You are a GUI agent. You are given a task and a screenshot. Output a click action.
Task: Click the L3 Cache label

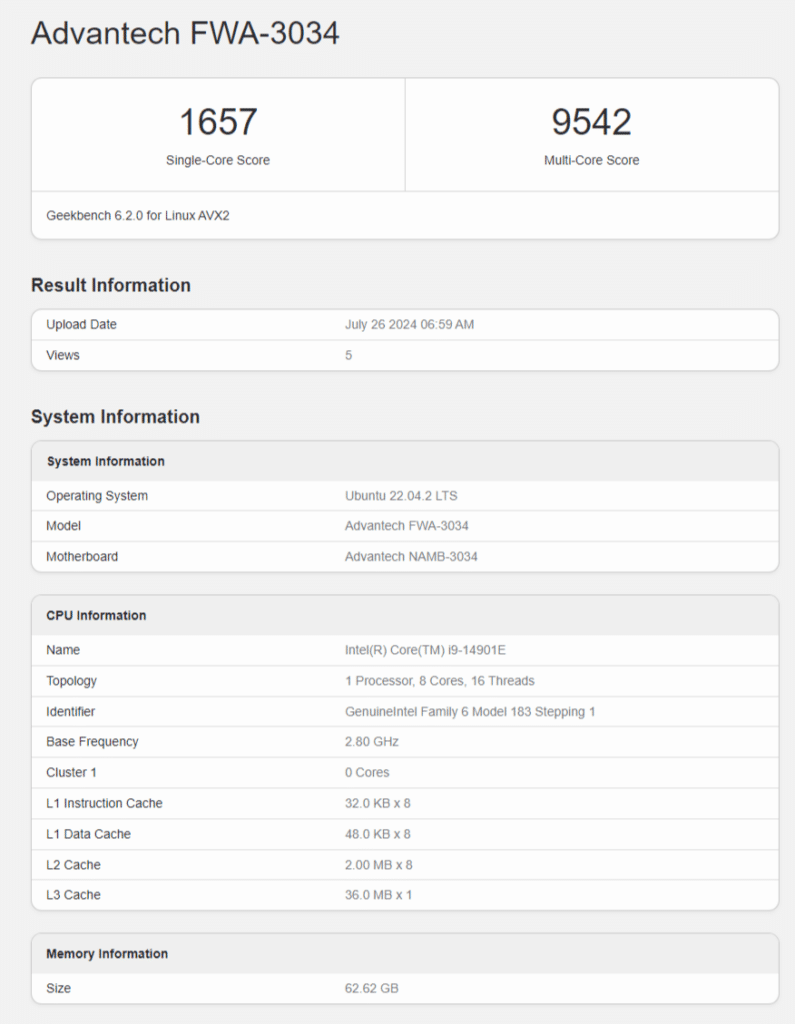pos(73,895)
